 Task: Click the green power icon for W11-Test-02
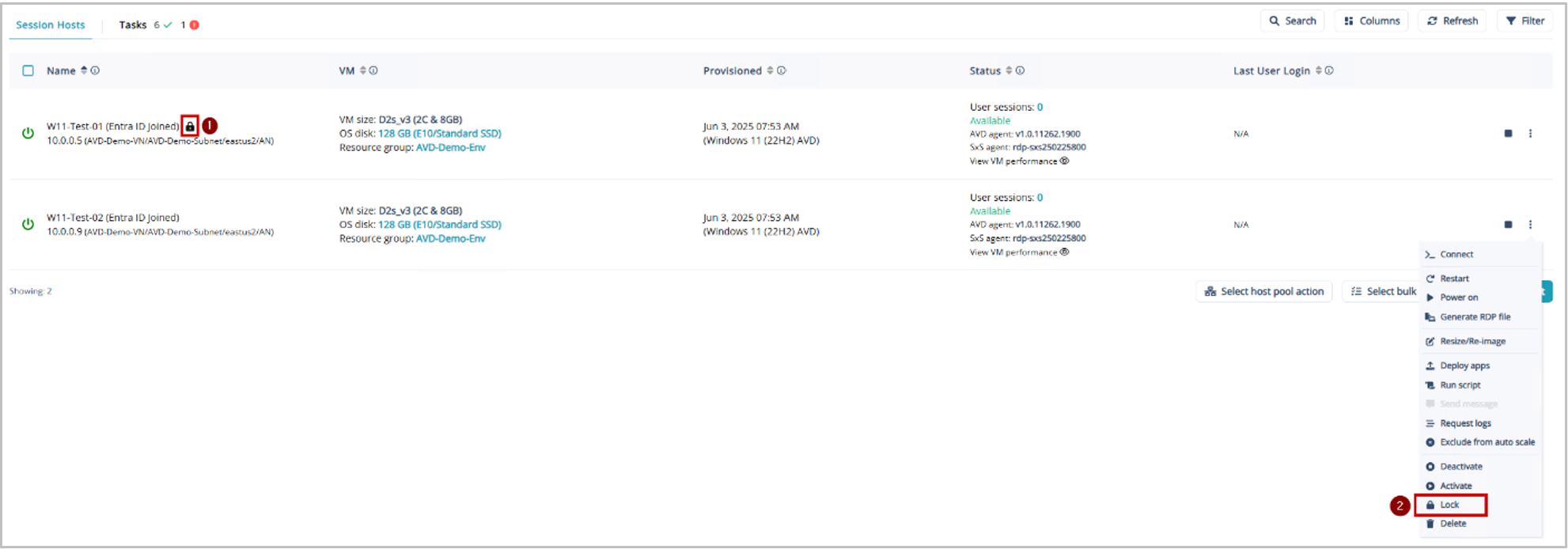coord(28,224)
